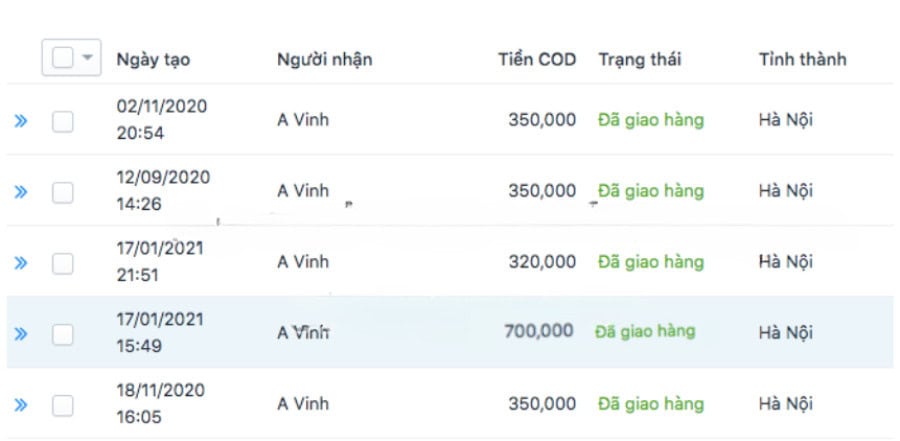The height and width of the screenshot is (441, 900).
Task: Click Đã giao hàng status in 700,000 row
Action: coord(645,331)
